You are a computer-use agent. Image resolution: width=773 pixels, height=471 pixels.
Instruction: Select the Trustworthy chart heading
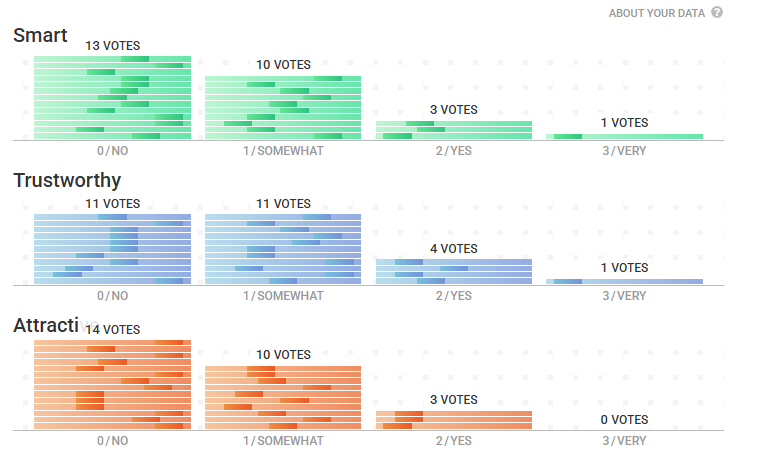67,180
